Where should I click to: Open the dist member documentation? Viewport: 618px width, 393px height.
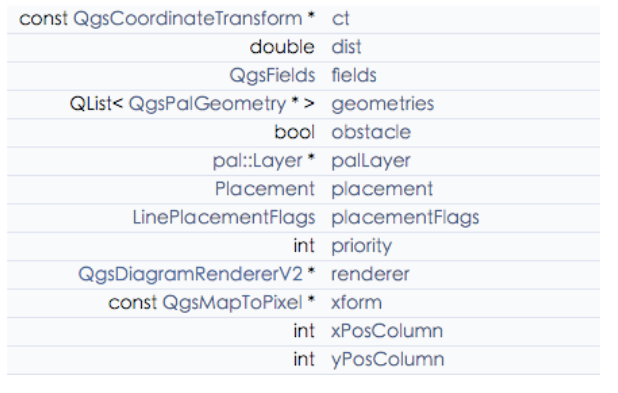[346, 47]
